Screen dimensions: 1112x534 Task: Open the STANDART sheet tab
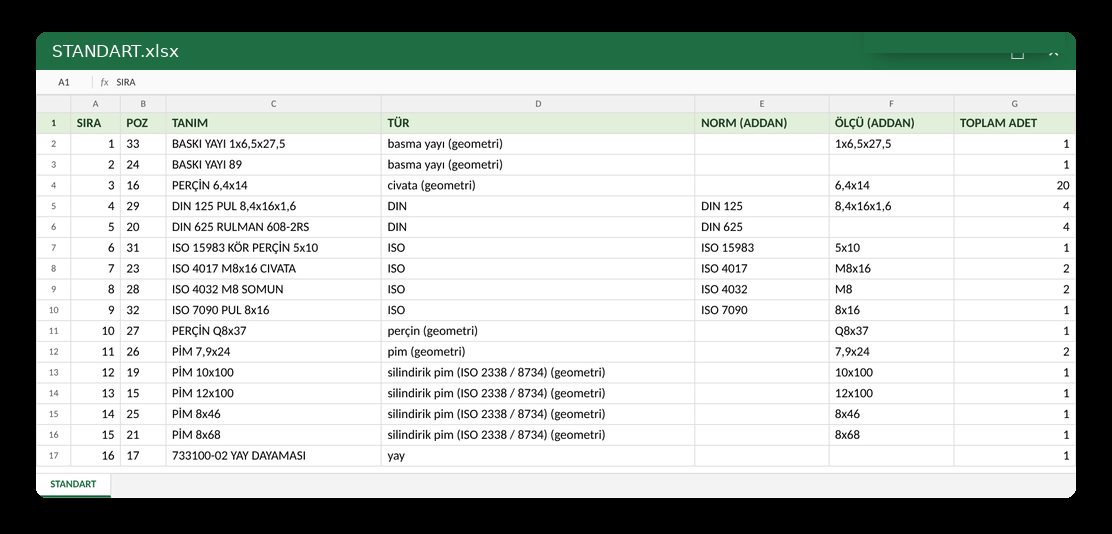tap(73, 484)
